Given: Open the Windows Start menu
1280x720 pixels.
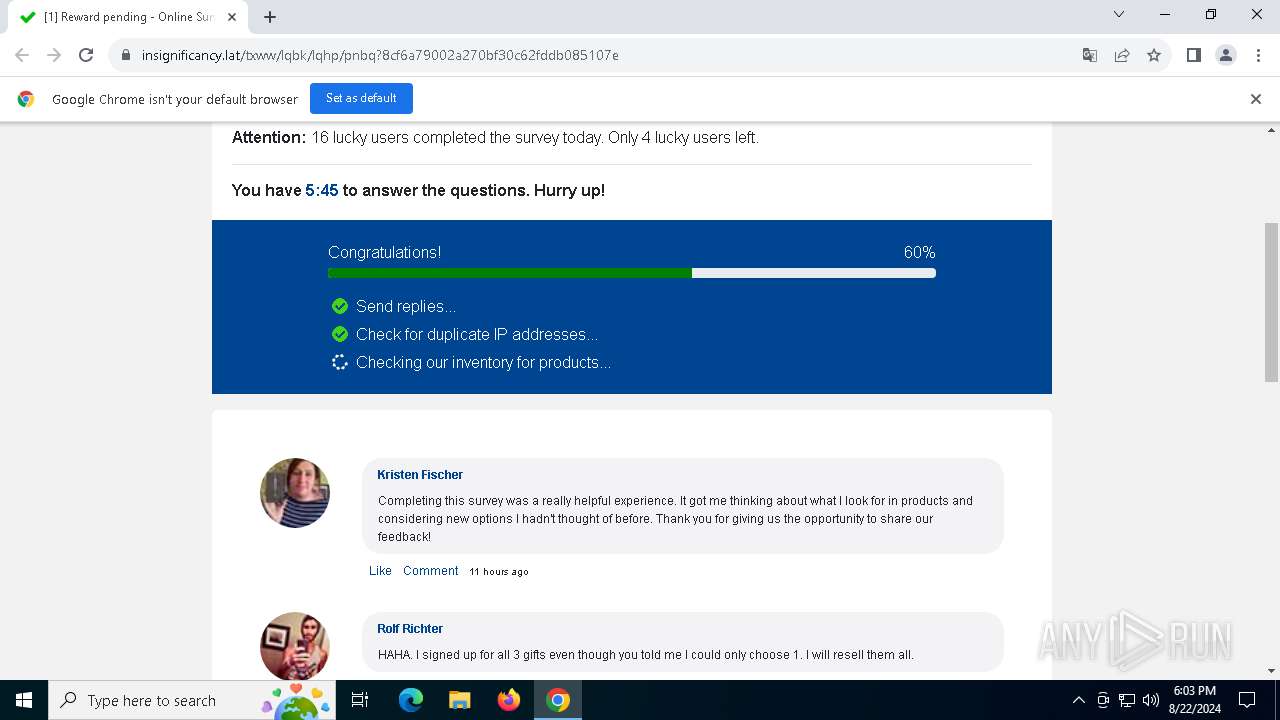Looking at the screenshot, I should coord(24,700).
